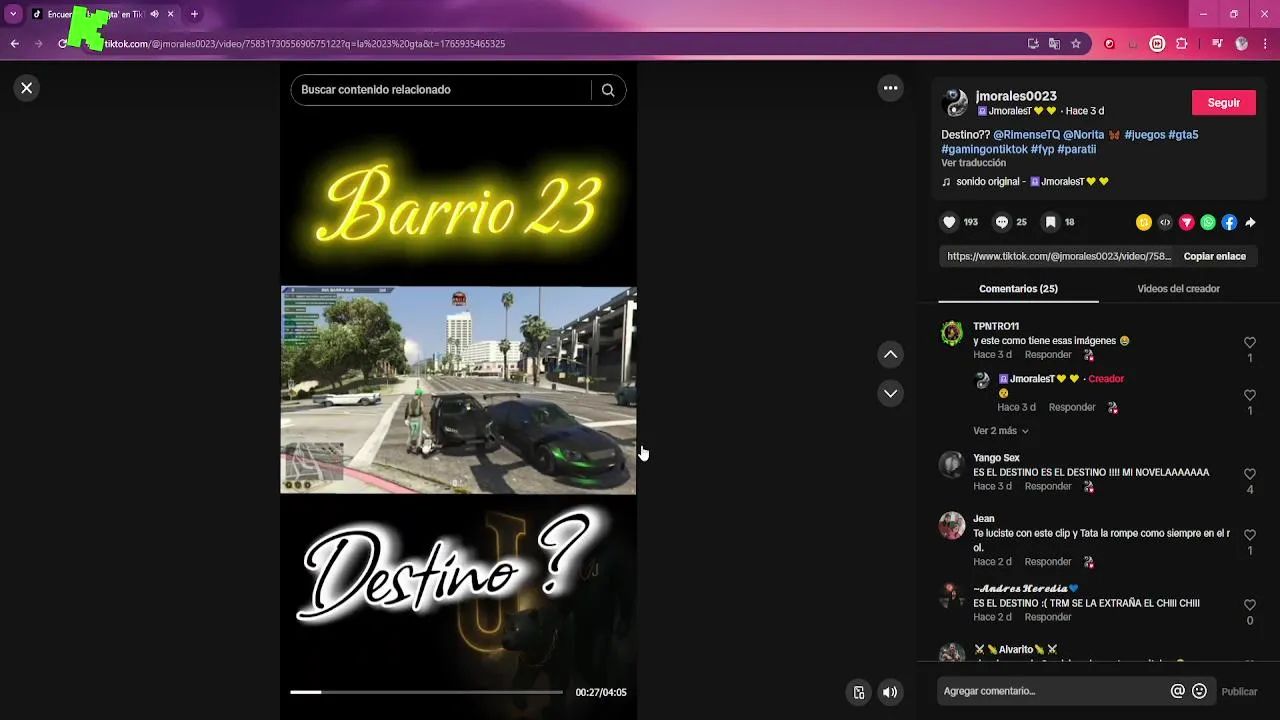Reply to Andres Heredia's comment
This screenshot has height=720, width=1280.
coord(1048,617)
